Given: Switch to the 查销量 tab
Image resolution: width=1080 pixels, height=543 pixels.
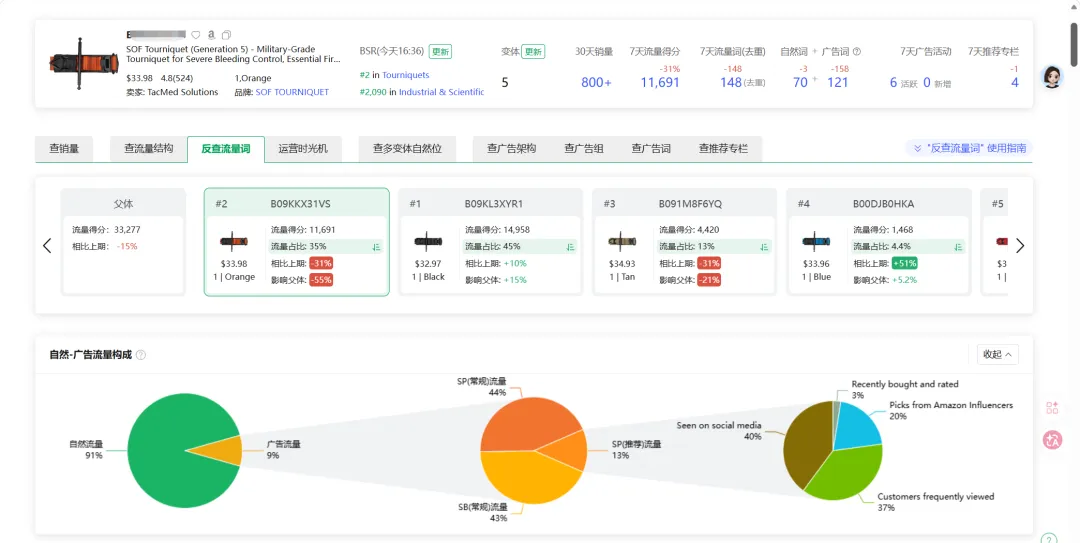Looking at the screenshot, I should [x=64, y=149].
